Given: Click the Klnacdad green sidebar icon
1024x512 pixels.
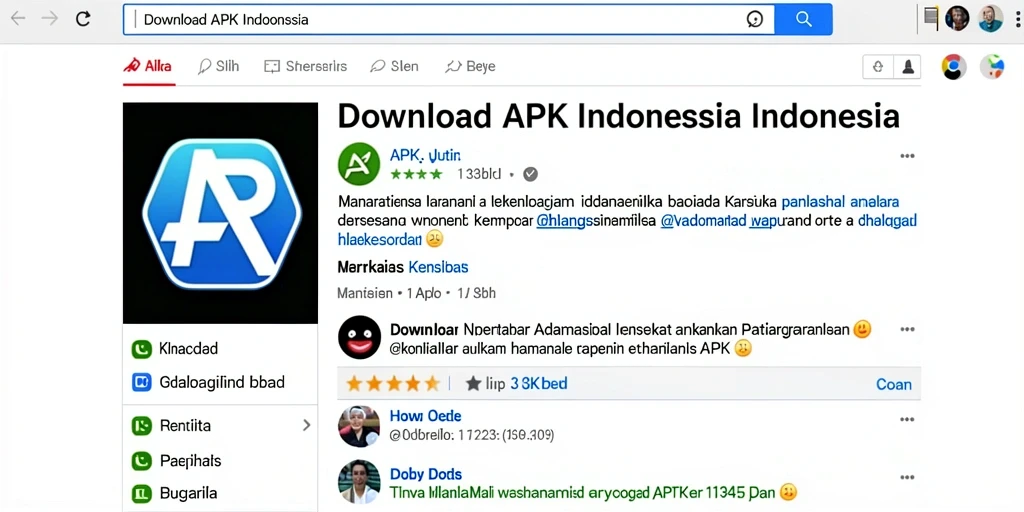Looking at the screenshot, I should tap(141, 349).
